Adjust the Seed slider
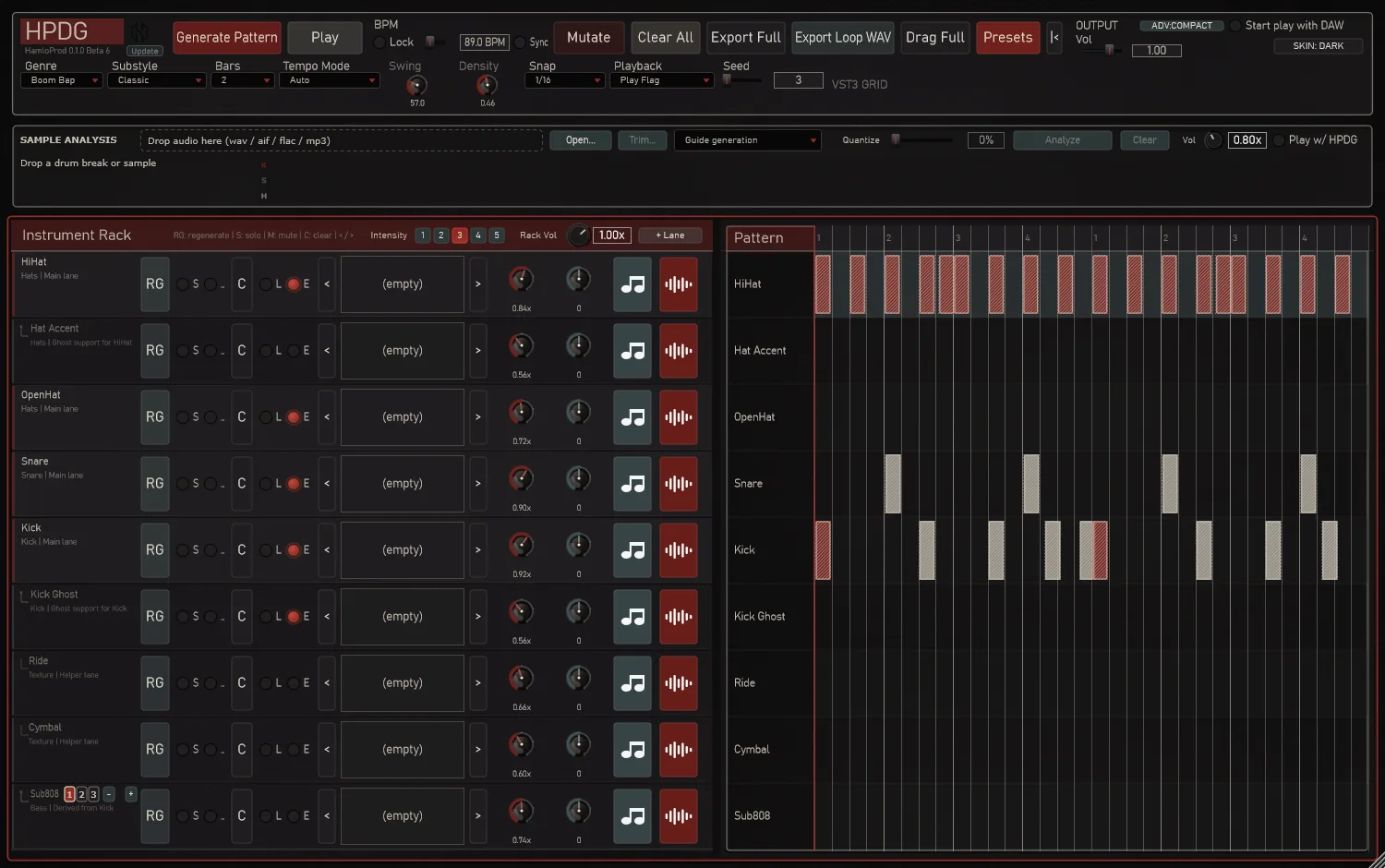 click(x=742, y=80)
